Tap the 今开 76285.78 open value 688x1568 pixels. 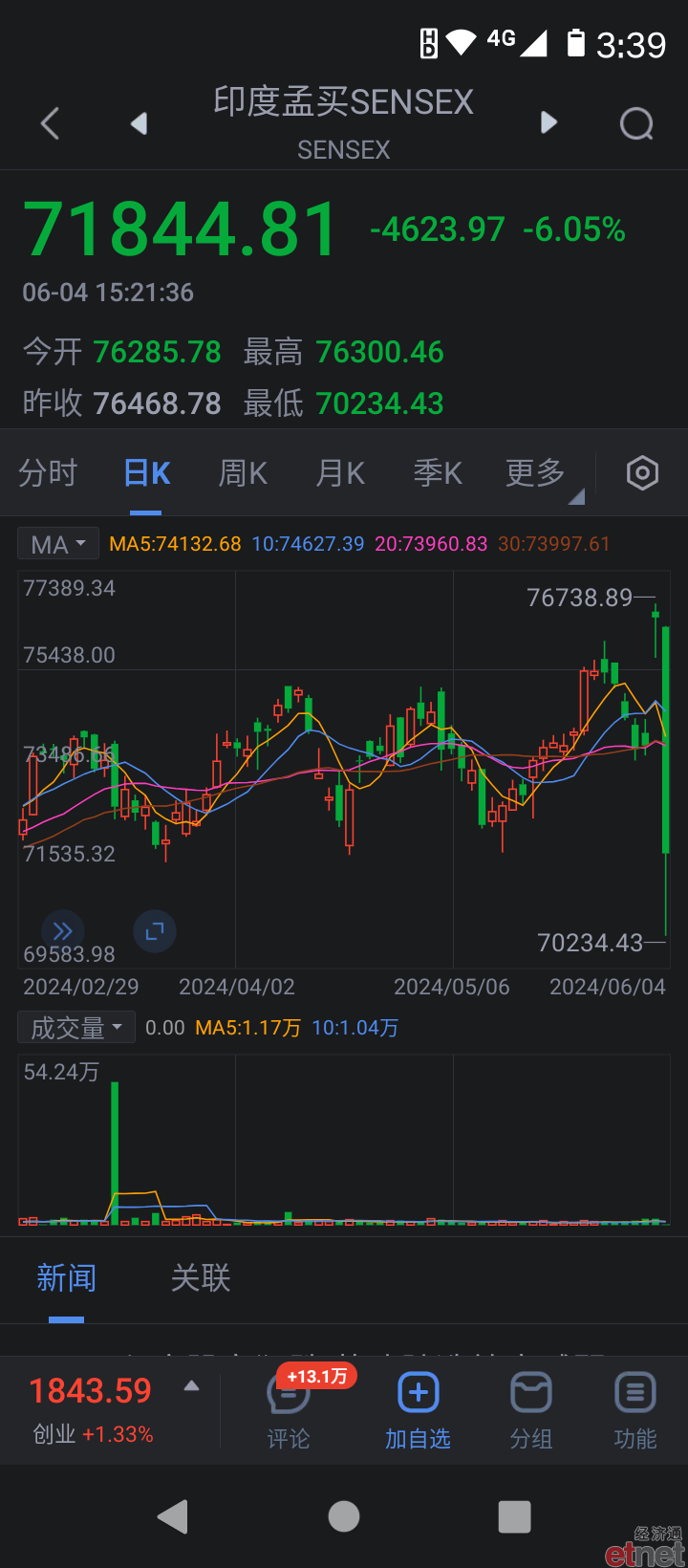tap(122, 352)
